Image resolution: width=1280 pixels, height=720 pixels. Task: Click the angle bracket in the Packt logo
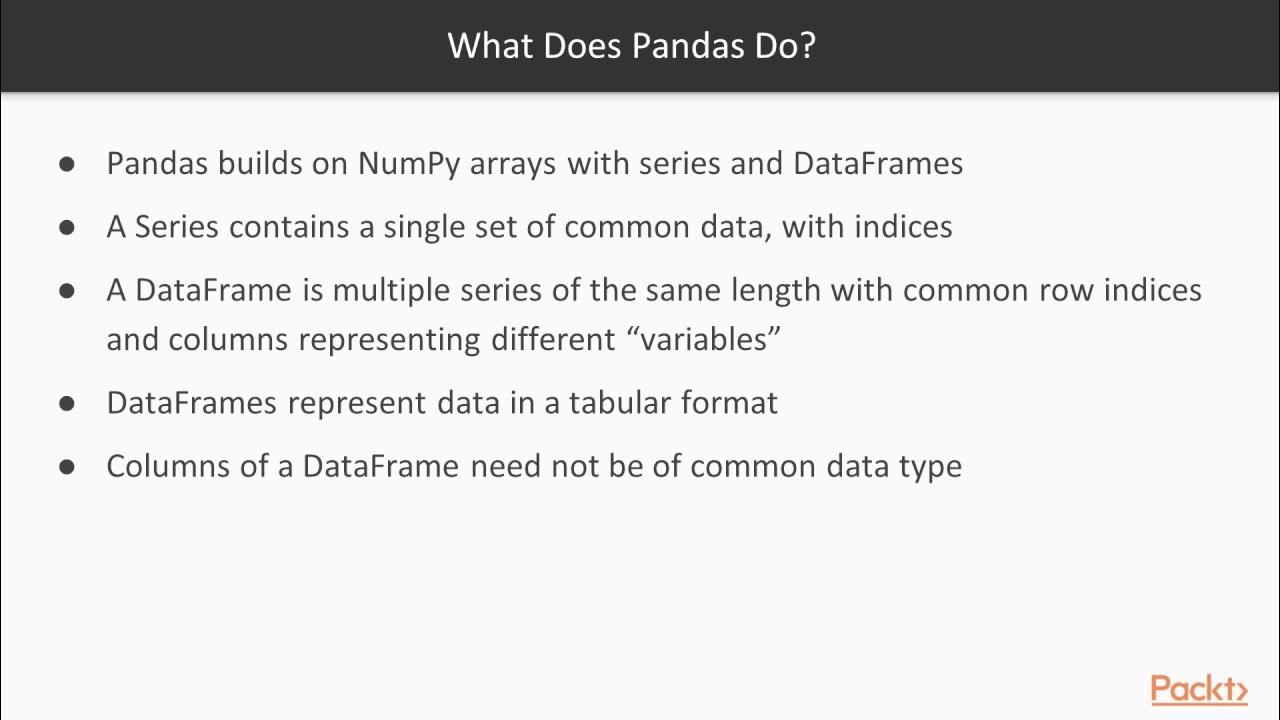1240,690
